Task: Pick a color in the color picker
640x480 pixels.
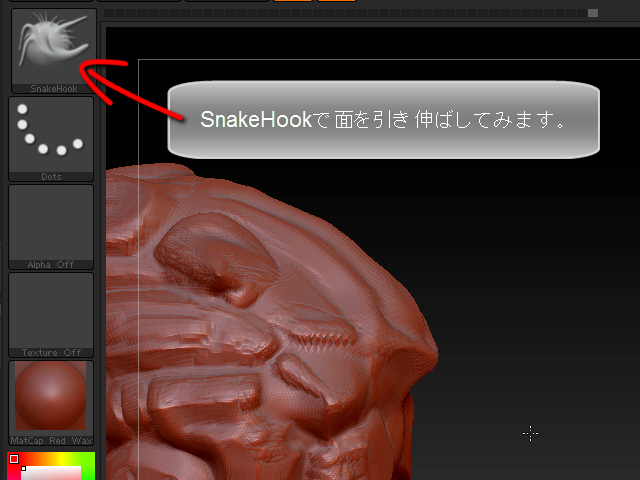Action: pos(51,466)
